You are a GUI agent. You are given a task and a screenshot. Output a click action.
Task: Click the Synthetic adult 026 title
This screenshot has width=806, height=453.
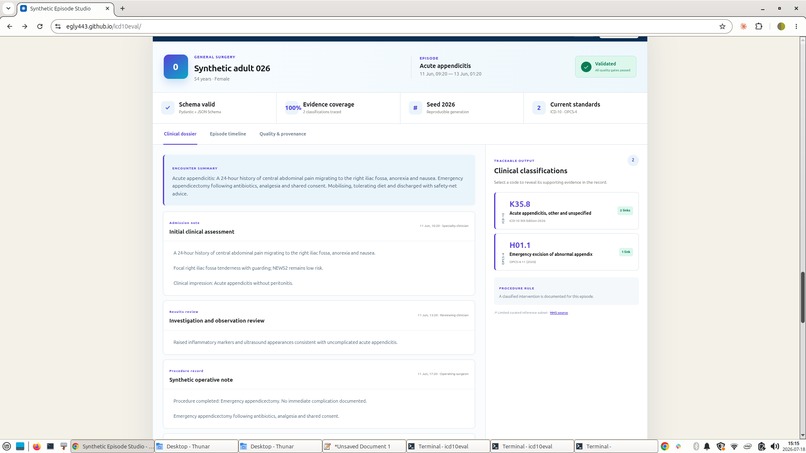[x=232, y=68]
